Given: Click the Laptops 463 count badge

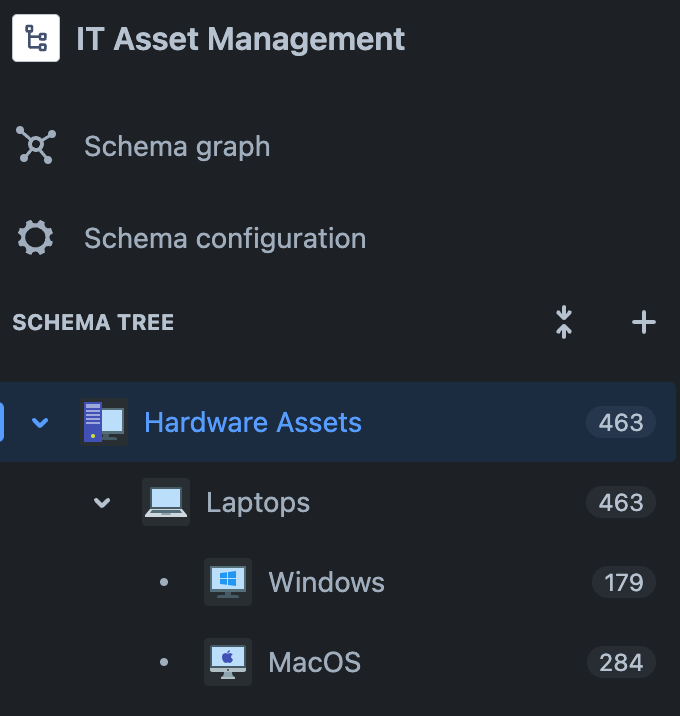Looking at the screenshot, I should pos(621,502).
